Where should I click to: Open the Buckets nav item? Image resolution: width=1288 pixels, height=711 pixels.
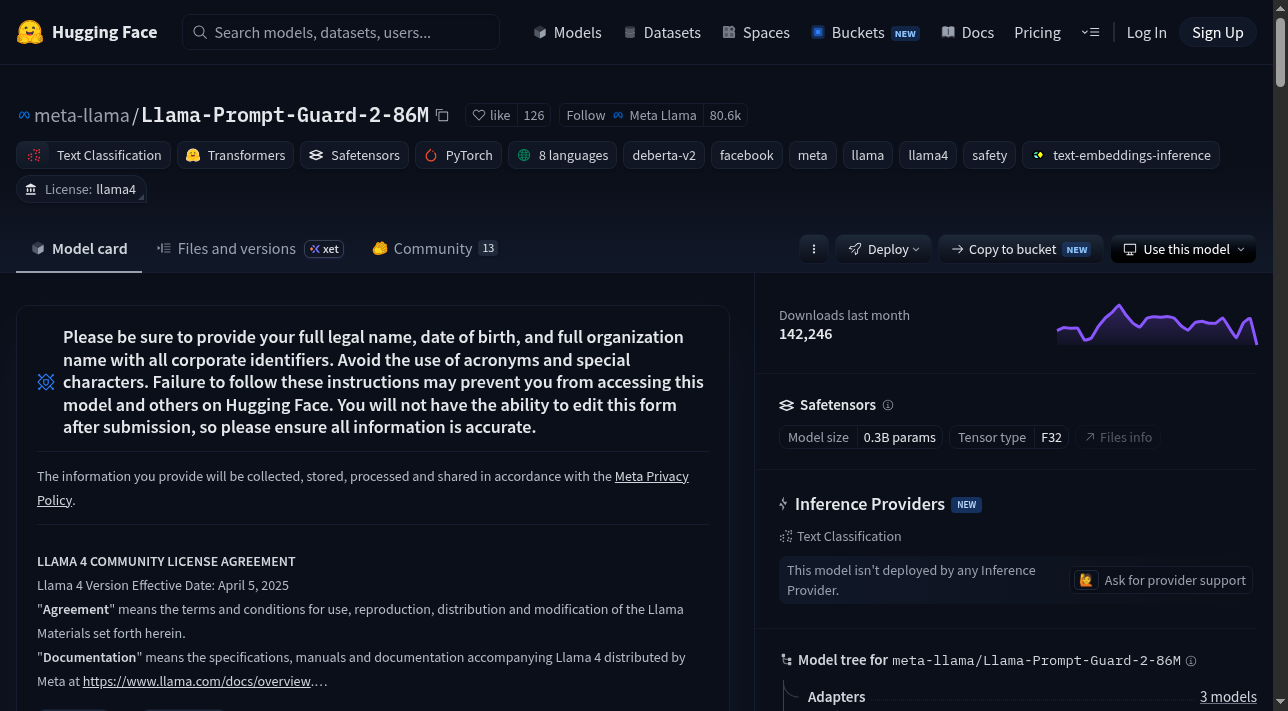864,32
